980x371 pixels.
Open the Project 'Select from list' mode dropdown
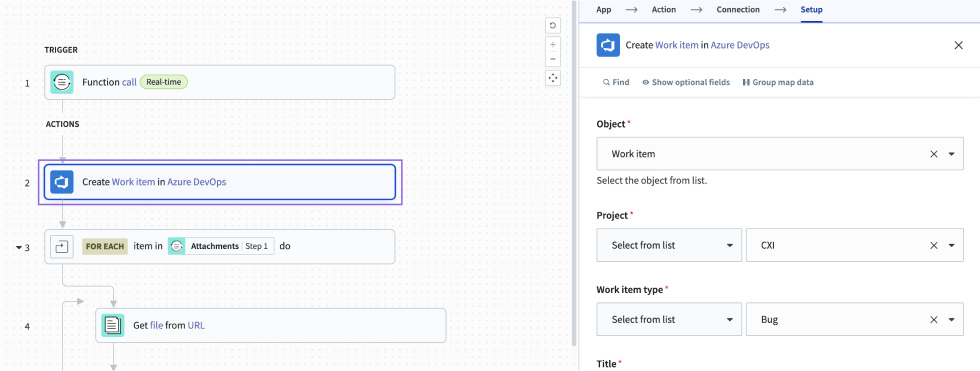click(669, 245)
